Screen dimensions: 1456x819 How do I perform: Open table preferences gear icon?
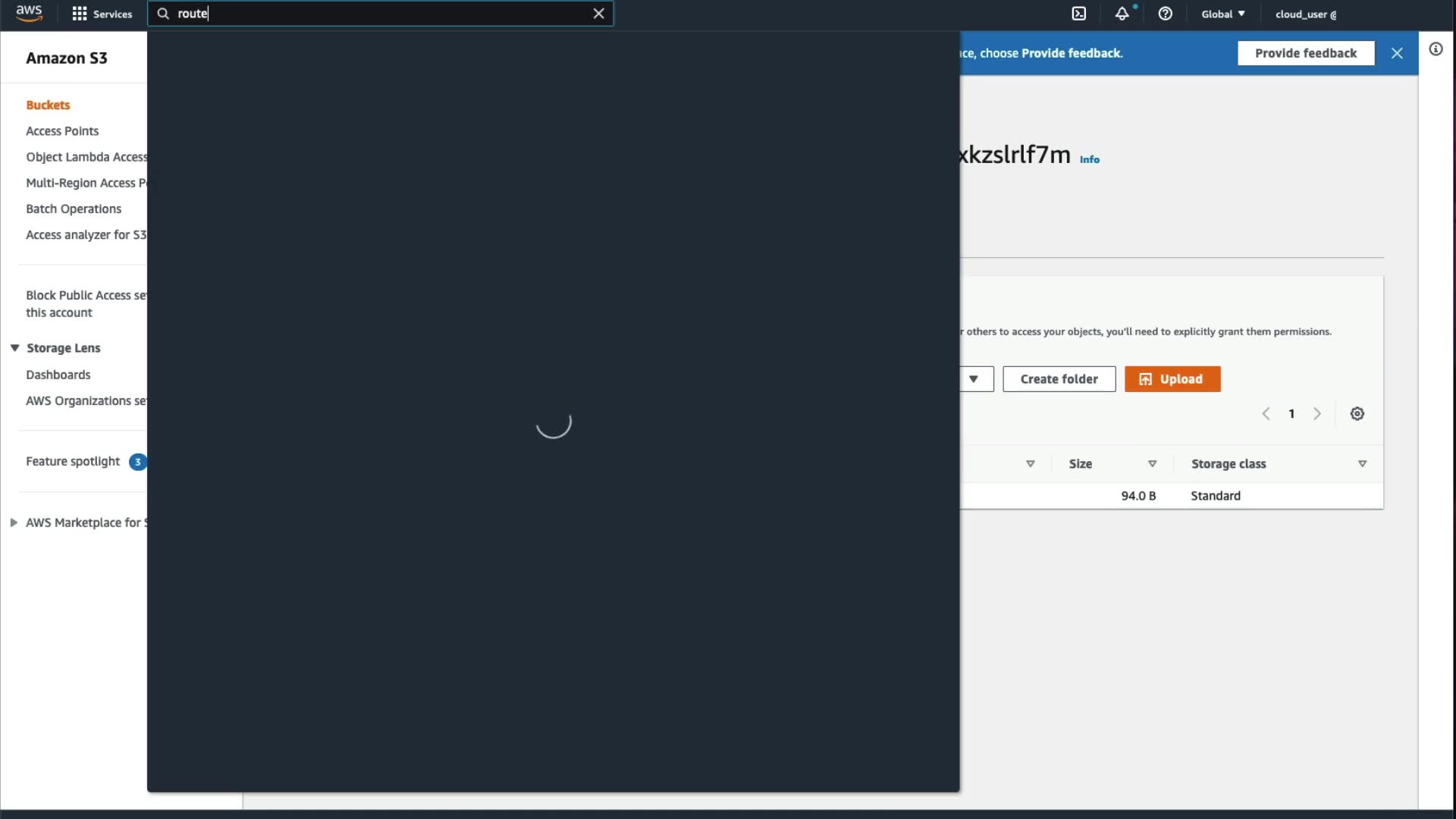(1357, 414)
